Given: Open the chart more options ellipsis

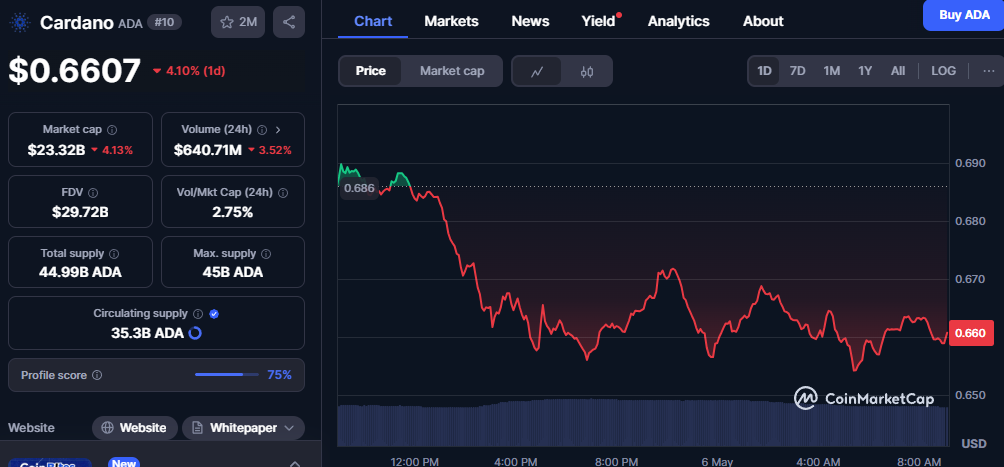Looking at the screenshot, I should pyautogui.click(x=989, y=70).
